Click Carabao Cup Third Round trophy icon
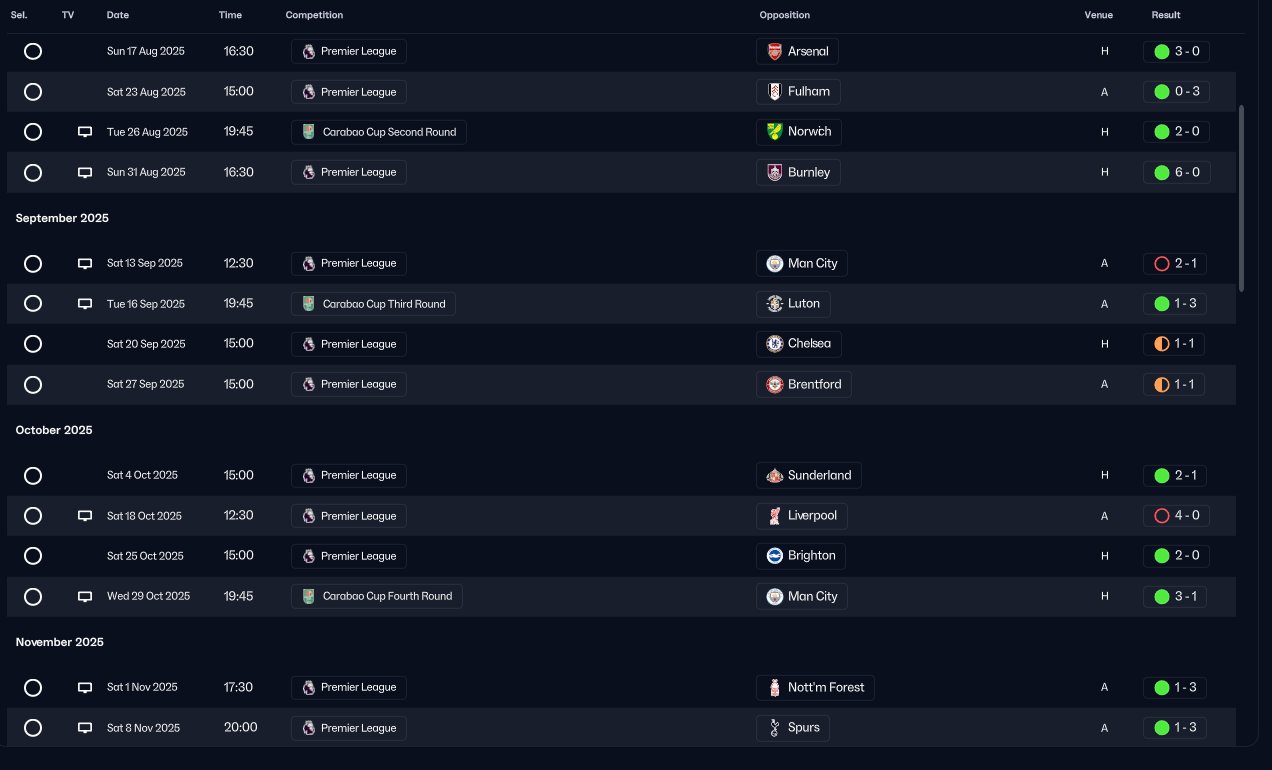Image resolution: width=1272 pixels, height=770 pixels. click(x=308, y=304)
